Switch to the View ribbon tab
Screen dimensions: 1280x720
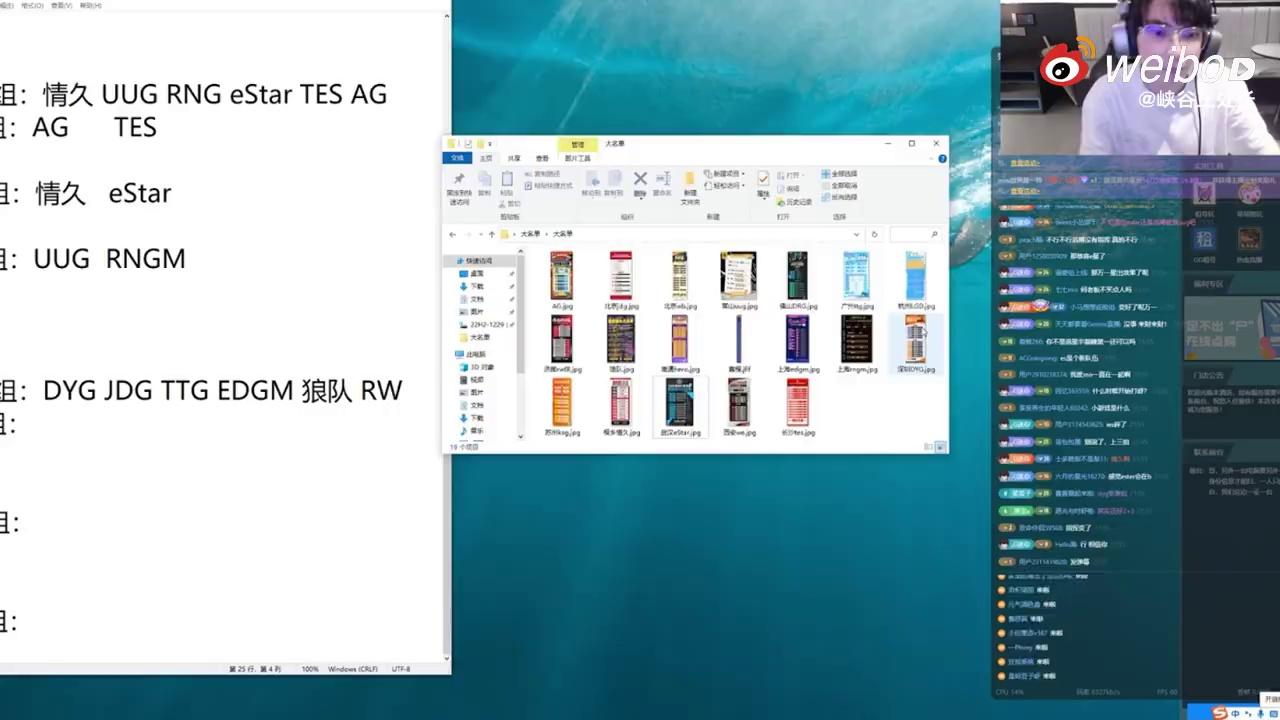pyautogui.click(x=542, y=158)
